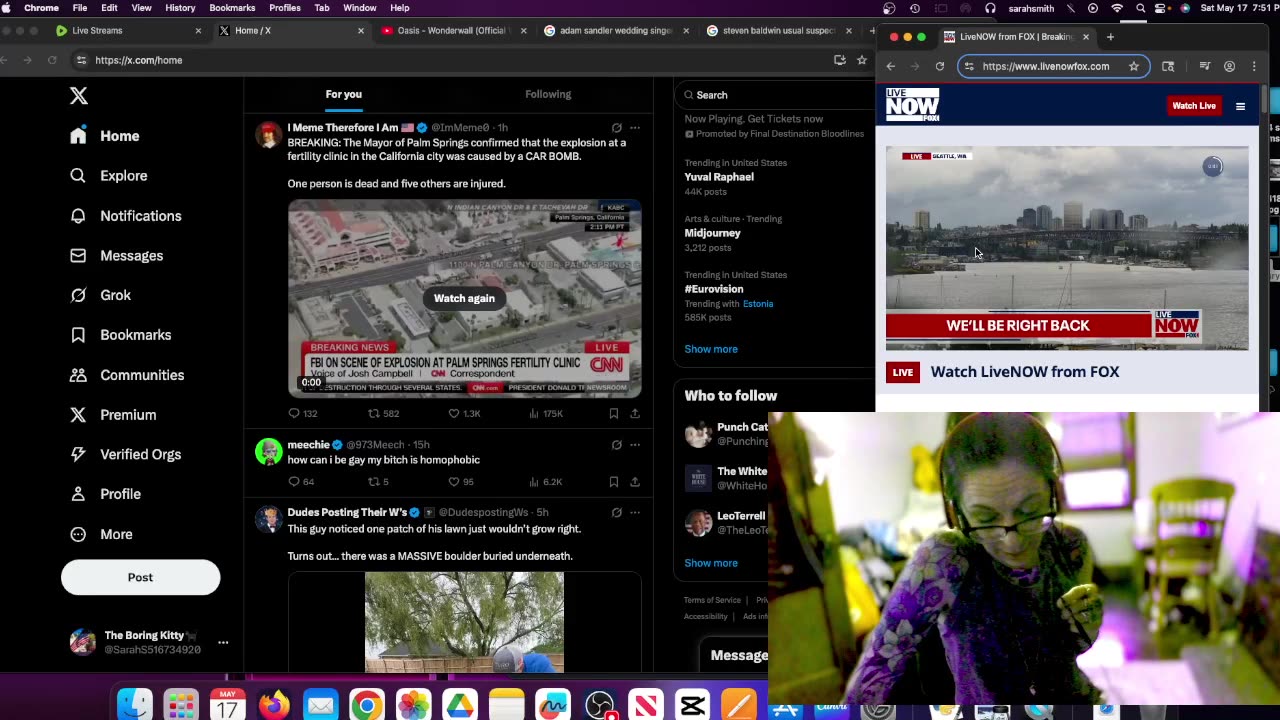Screen dimensions: 1280x720
Task: Open more options on Dudes Posting Their W's post
Action: [x=635, y=513]
